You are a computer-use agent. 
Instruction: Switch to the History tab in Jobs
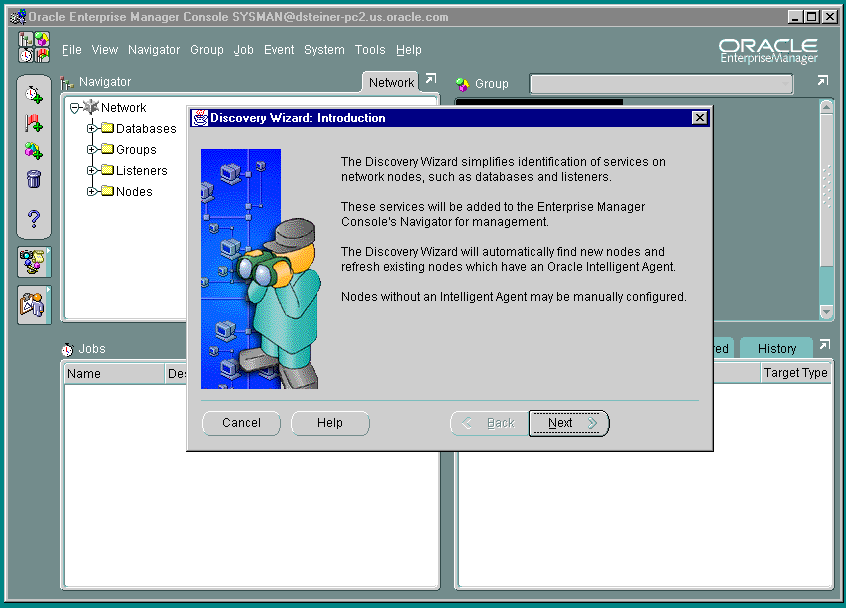pyautogui.click(x=776, y=349)
